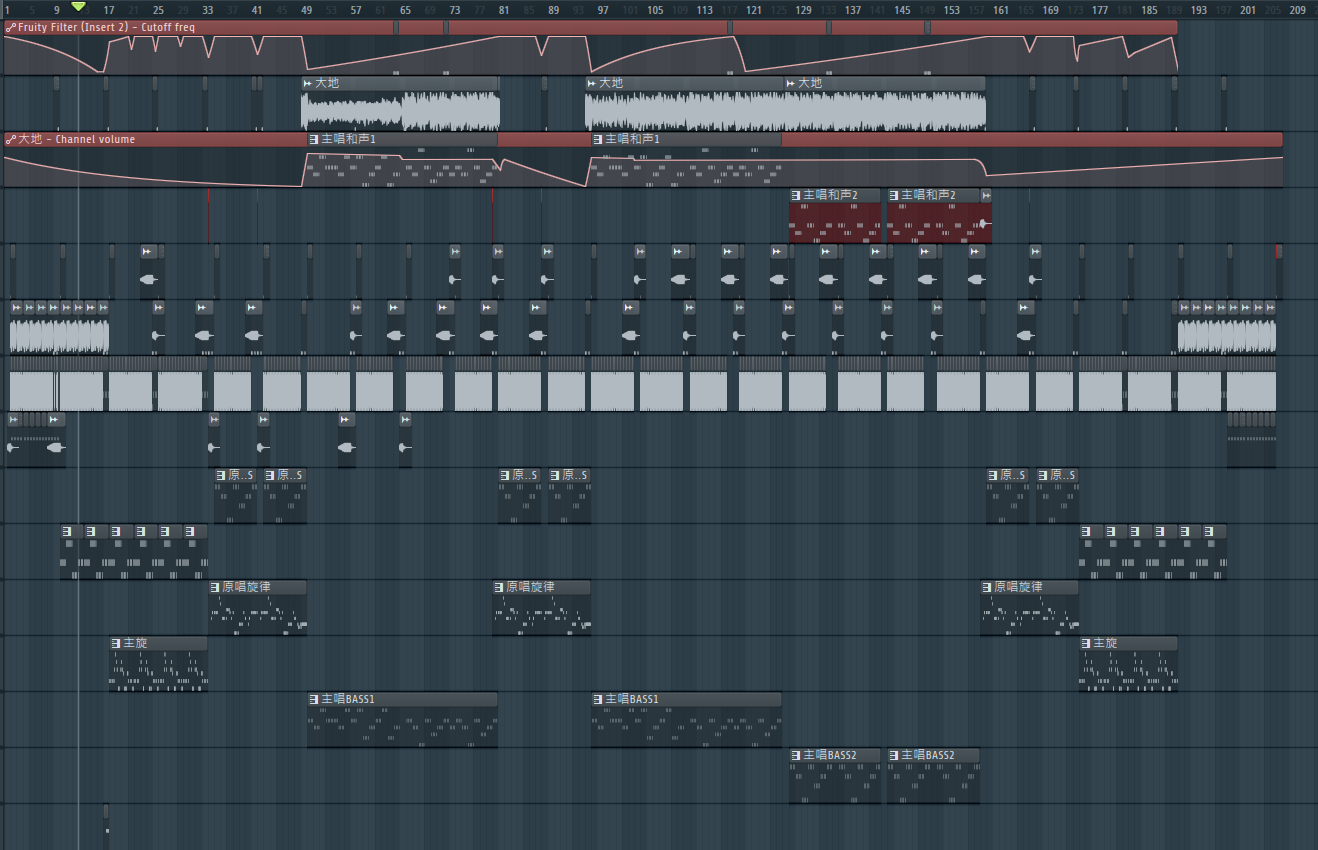
Task: Jump to bar 97 on the timeline ruler
Action: pos(602,10)
